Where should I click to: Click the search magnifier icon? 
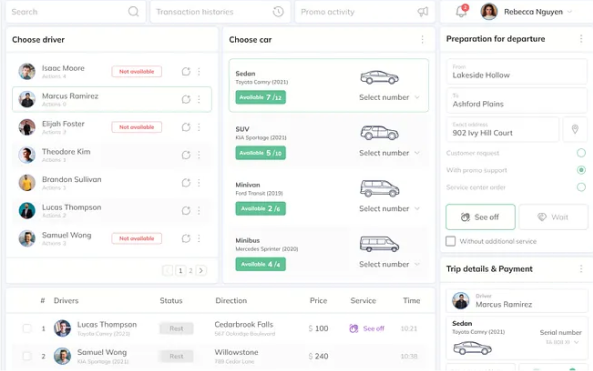coord(133,12)
